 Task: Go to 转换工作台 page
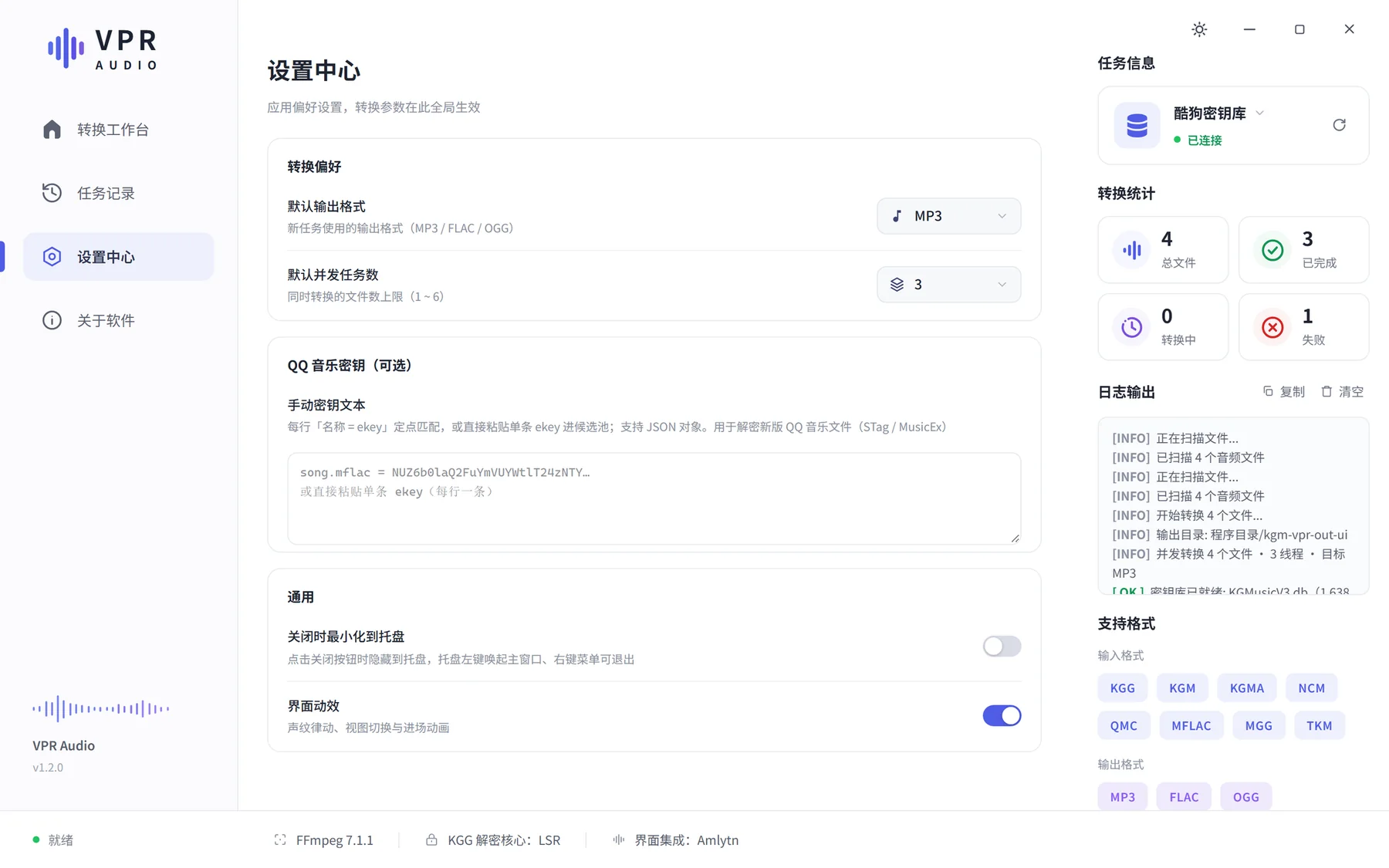[x=119, y=130]
